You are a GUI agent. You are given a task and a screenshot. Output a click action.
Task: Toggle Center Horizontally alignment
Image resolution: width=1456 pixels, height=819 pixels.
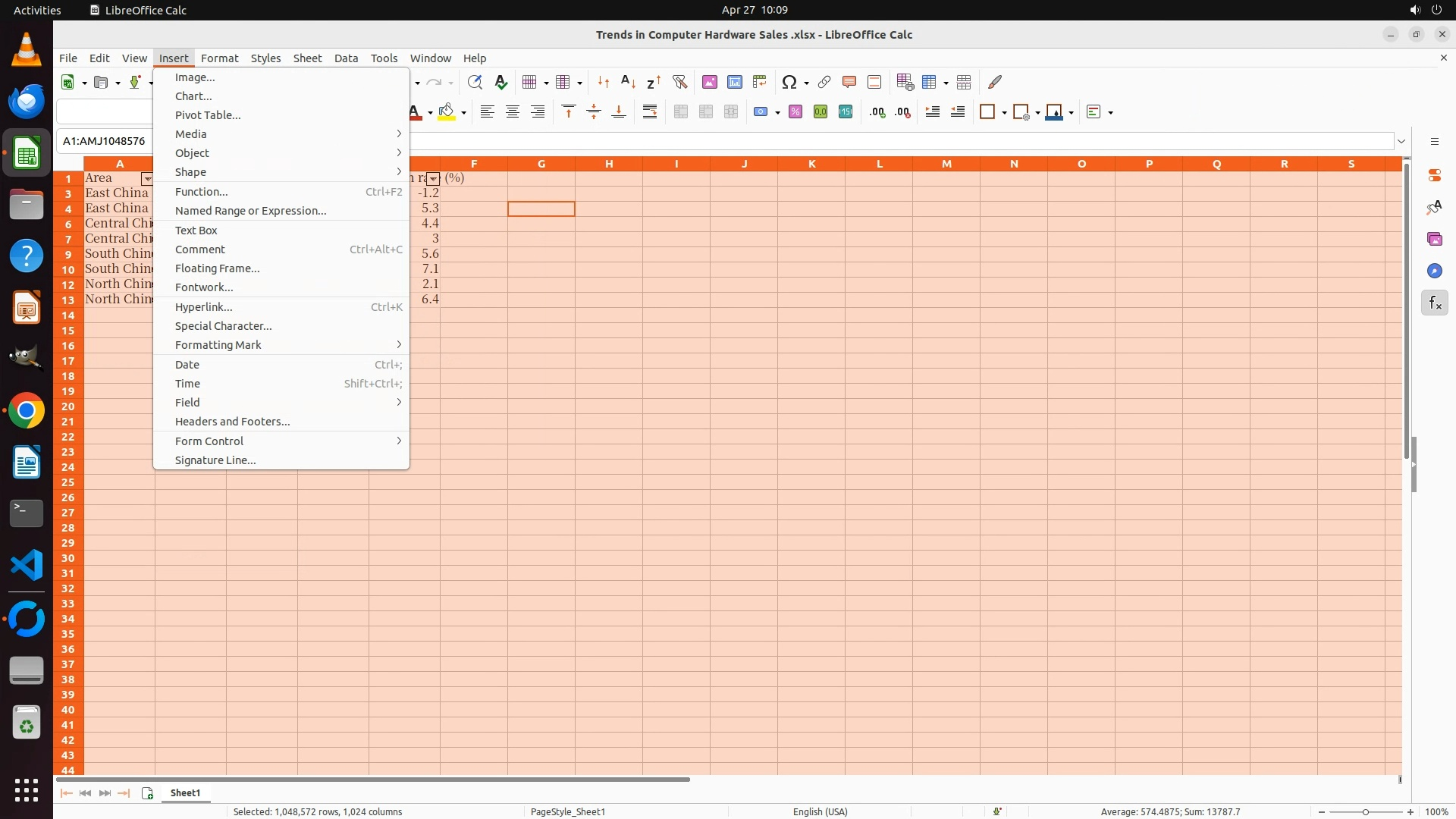[x=513, y=112]
